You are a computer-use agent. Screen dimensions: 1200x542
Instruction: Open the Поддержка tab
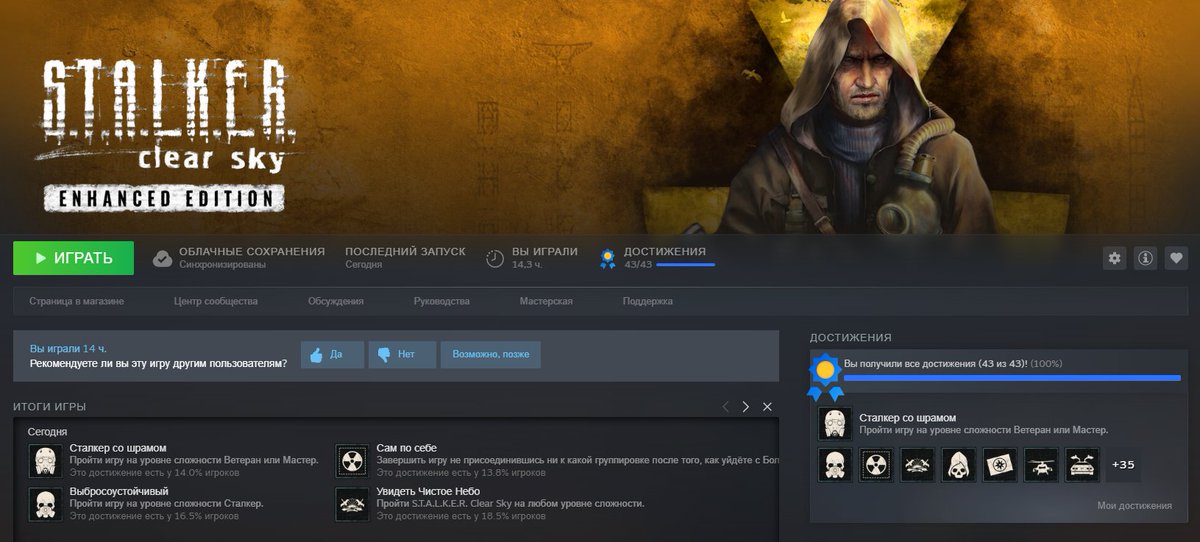point(647,301)
